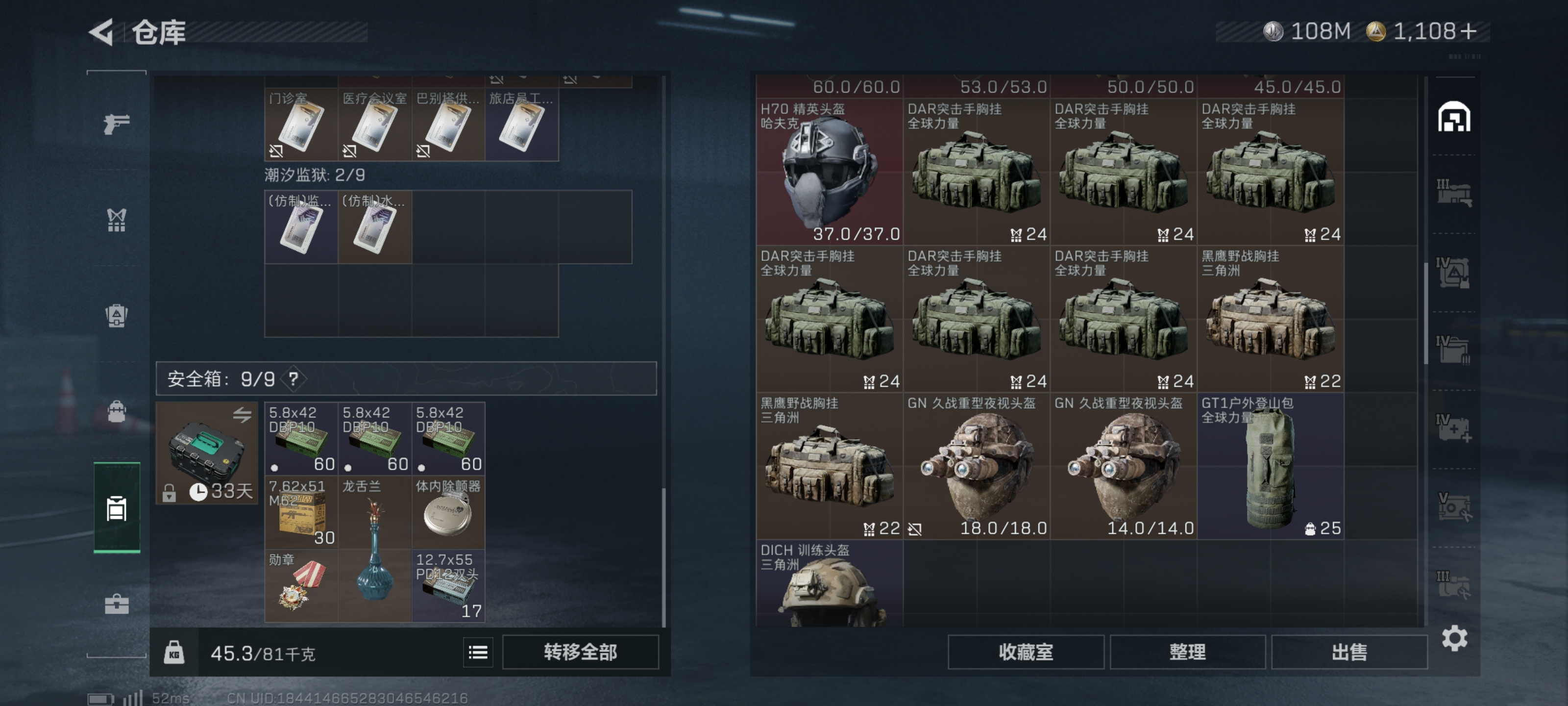This screenshot has width=1568, height=706.
Task: Add currency with the plus beside 1,108
Action: click(x=1468, y=31)
